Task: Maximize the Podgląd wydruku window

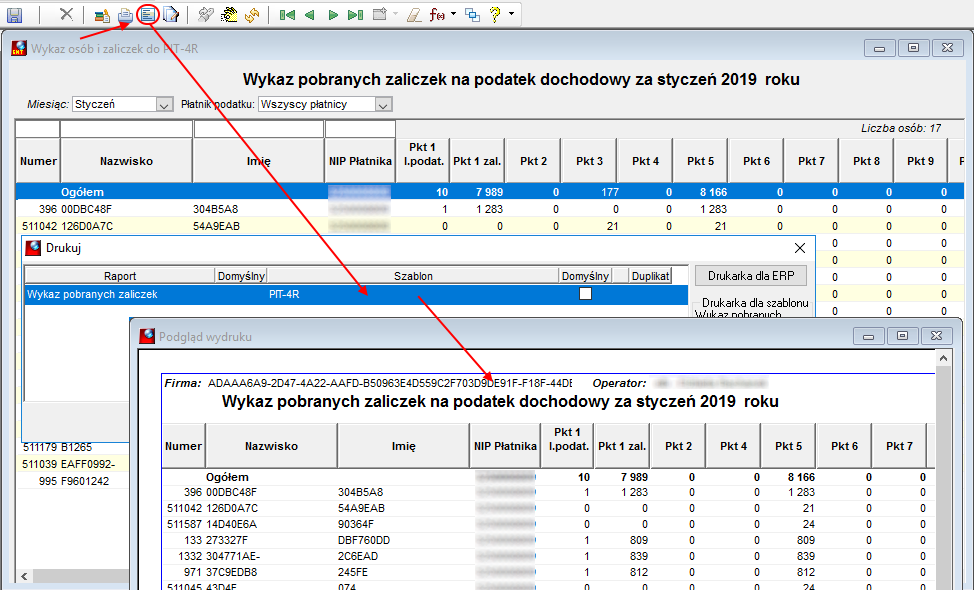Action: [x=903, y=336]
